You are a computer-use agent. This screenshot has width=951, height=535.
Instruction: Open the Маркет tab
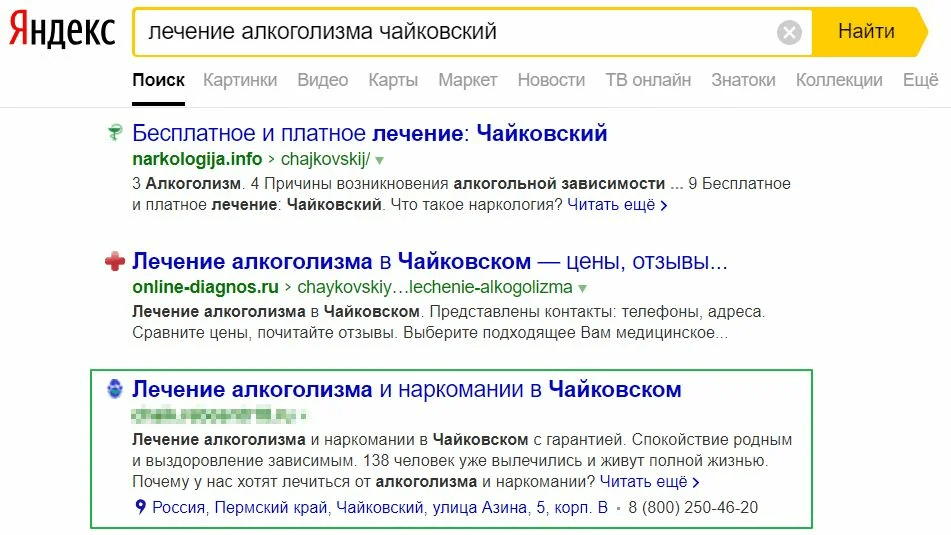point(468,80)
